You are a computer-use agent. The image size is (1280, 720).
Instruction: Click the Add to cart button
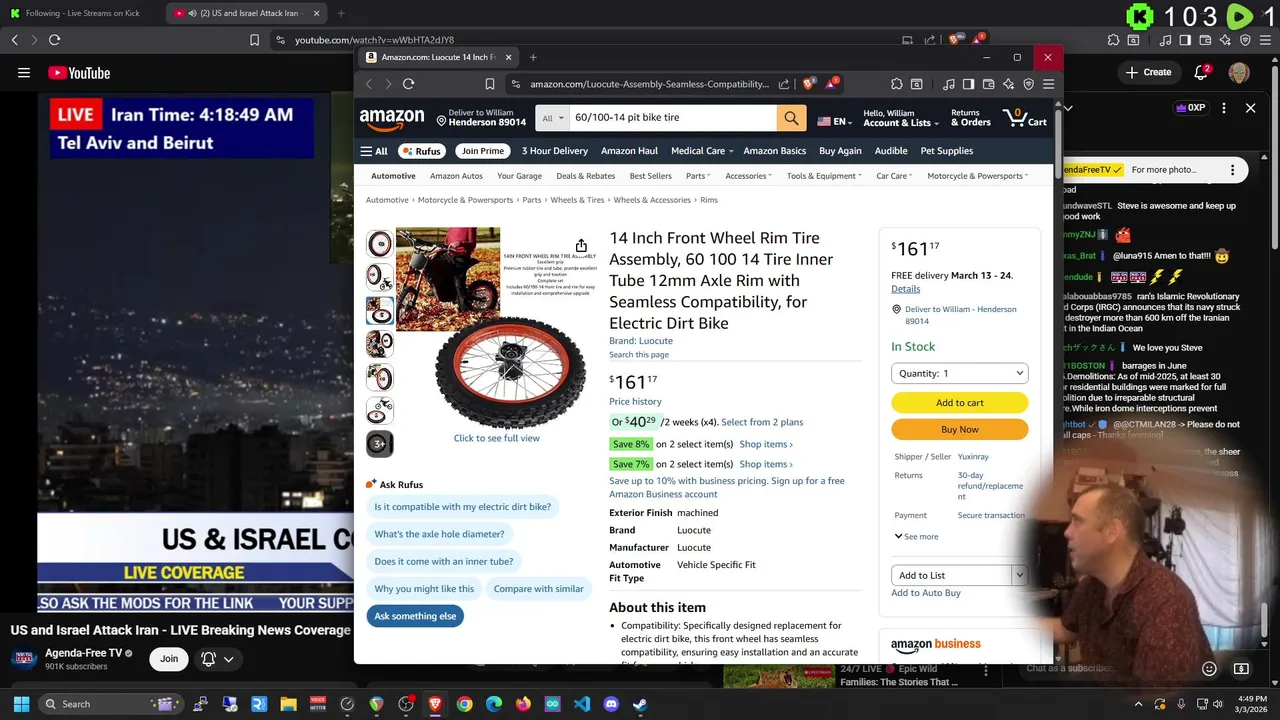[960, 403]
